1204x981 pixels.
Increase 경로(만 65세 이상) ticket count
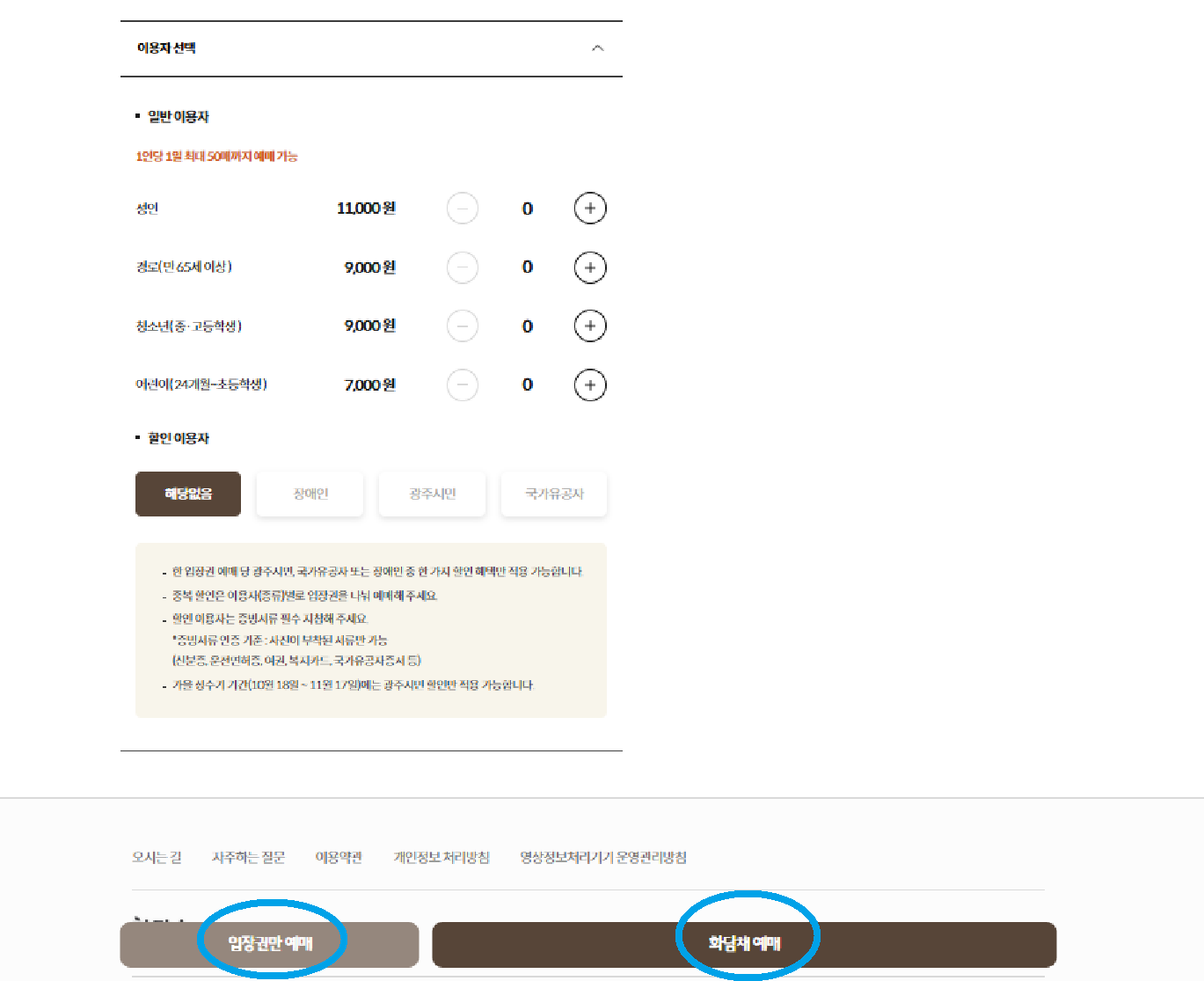click(590, 267)
